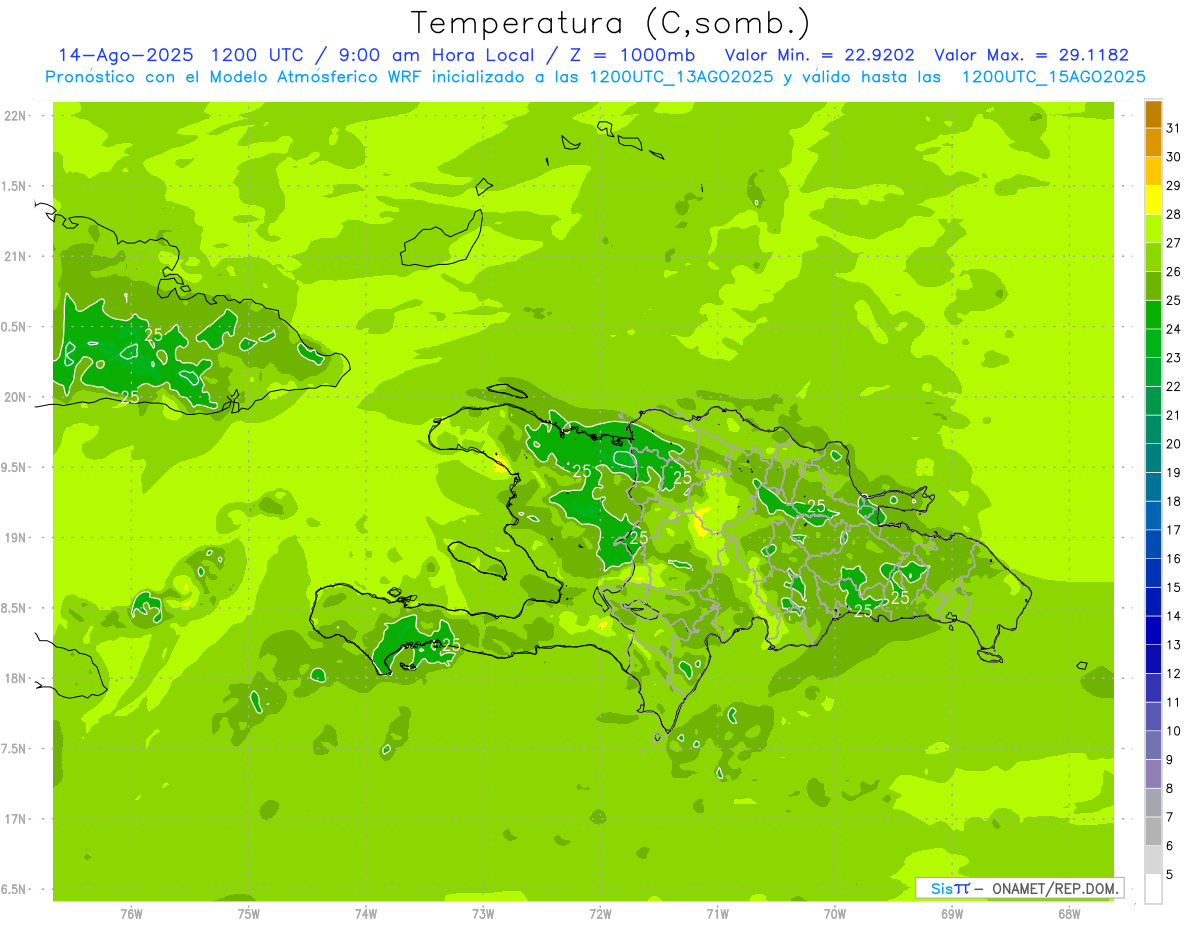Image resolution: width=1200 pixels, height=927 pixels.
Task: Click the '1200 UTC' time text in the header
Action: (x=260, y=55)
